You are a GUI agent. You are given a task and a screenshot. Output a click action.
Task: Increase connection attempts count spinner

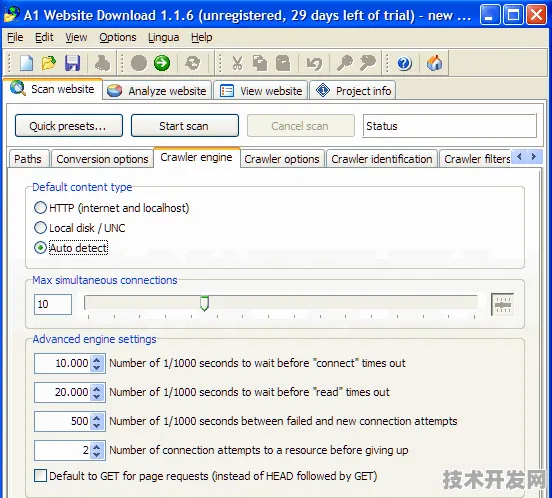point(97,446)
